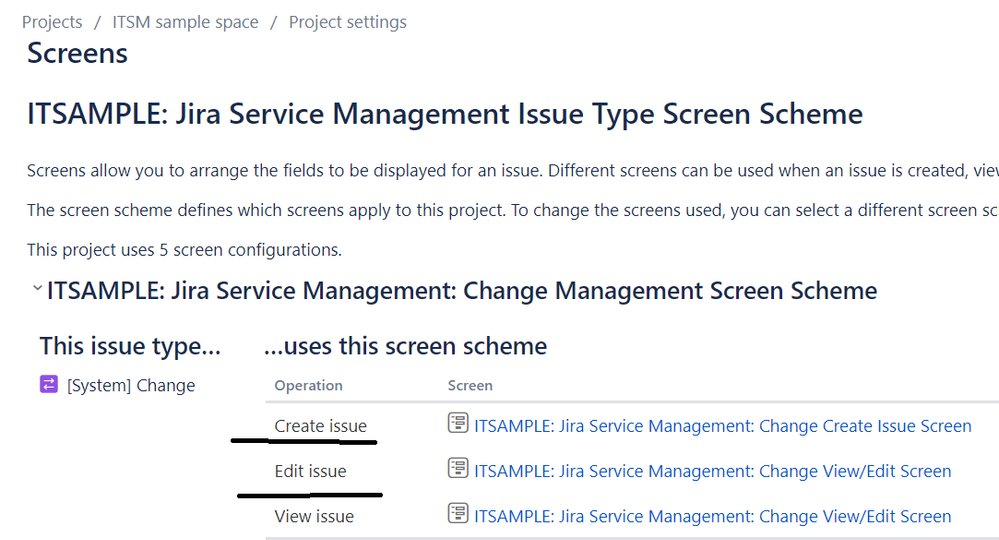Open the Change Create Issue Screen link
Viewport: 999px width, 540px height.
722,426
